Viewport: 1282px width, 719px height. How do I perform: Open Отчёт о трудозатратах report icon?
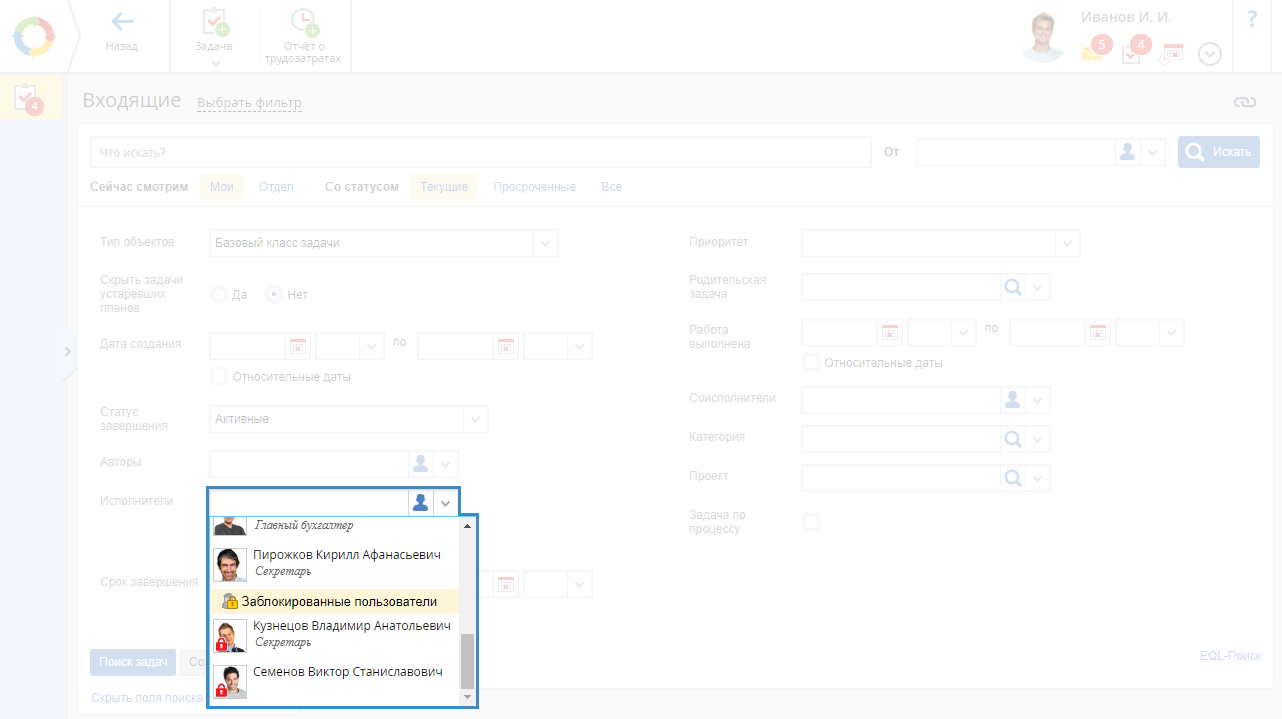[x=303, y=23]
